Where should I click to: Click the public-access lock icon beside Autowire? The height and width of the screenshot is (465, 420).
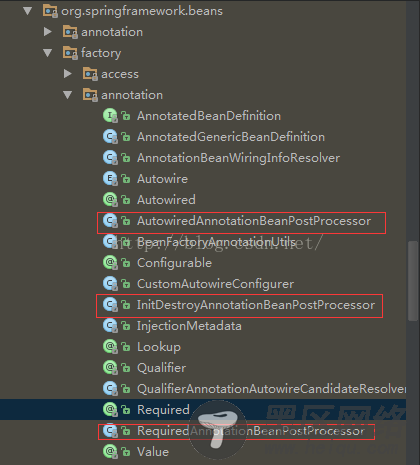point(126,179)
